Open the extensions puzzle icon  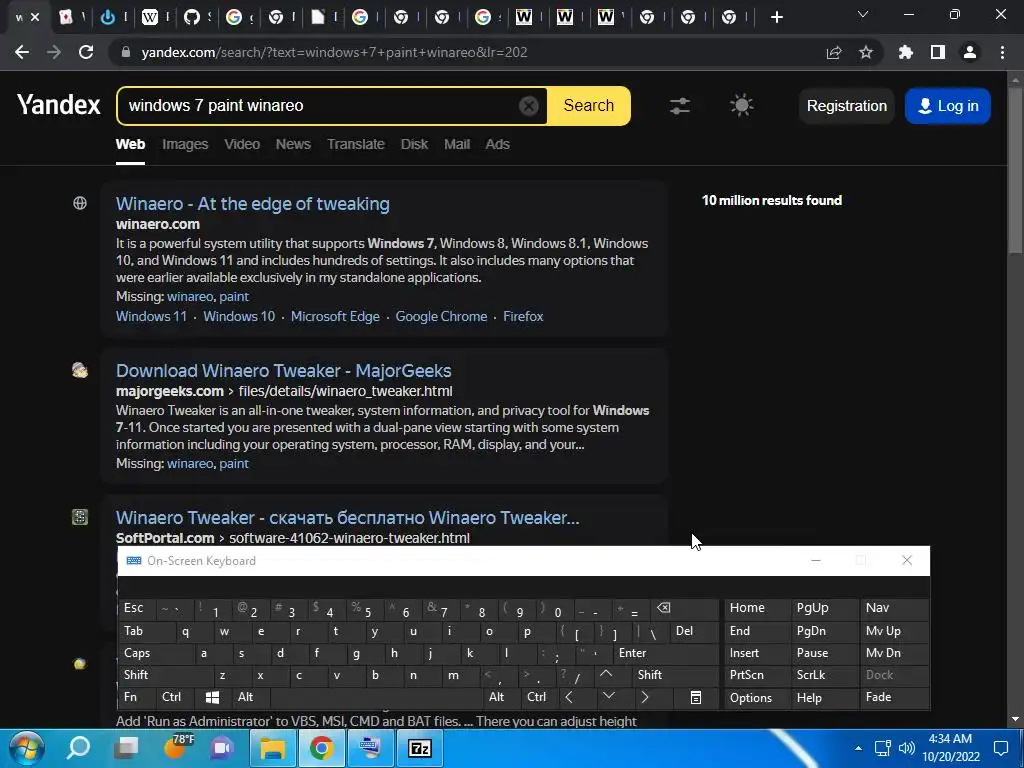(905, 52)
